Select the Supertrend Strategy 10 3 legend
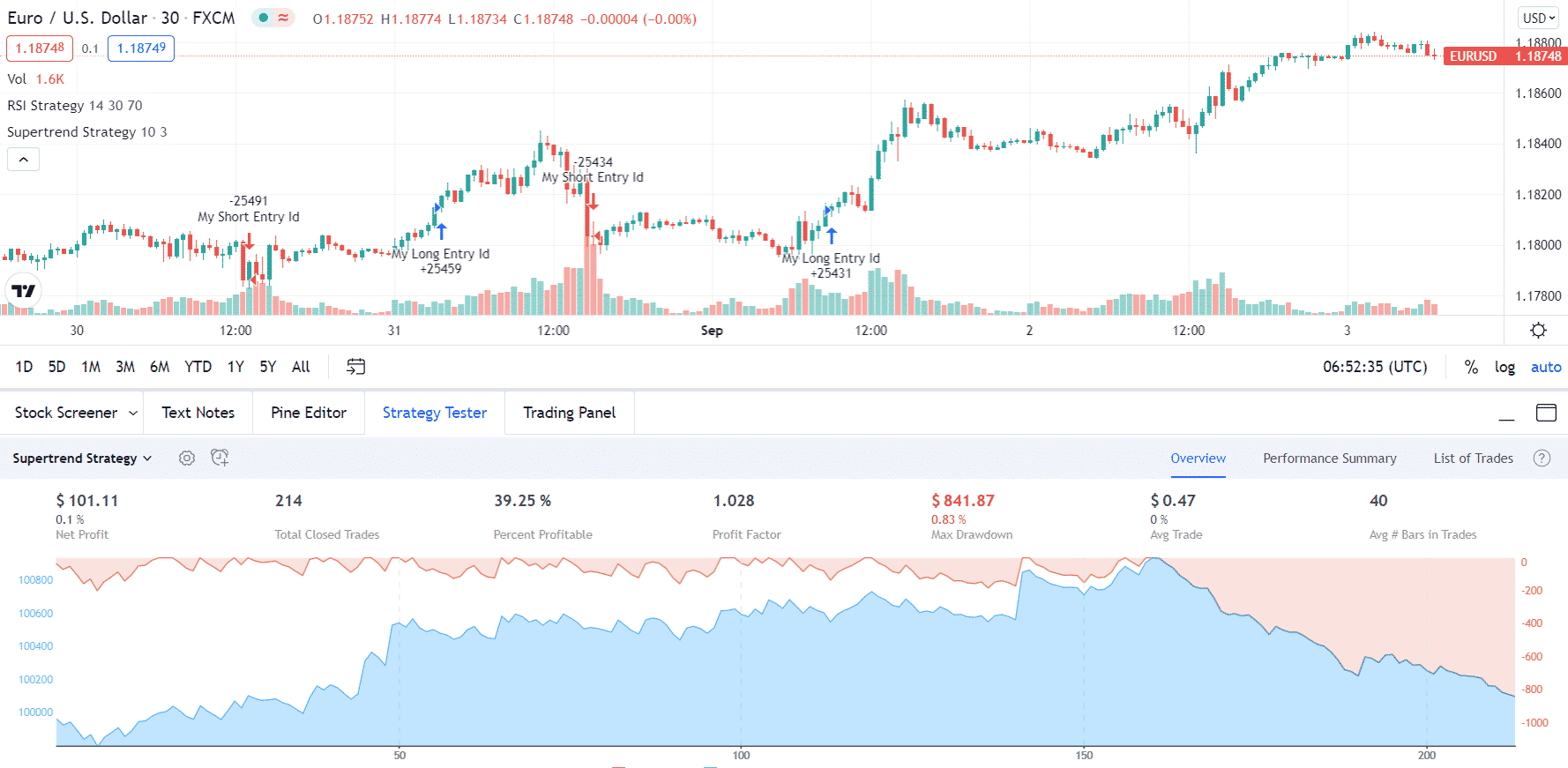 [x=87, y=132]
